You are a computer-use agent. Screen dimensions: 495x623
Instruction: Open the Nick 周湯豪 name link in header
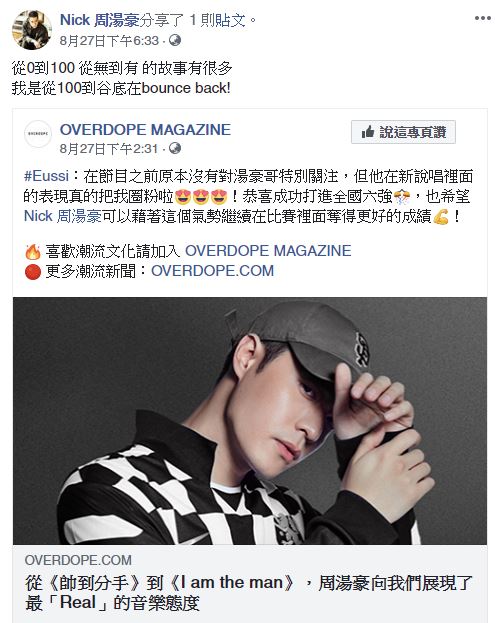tap(99, 20)
